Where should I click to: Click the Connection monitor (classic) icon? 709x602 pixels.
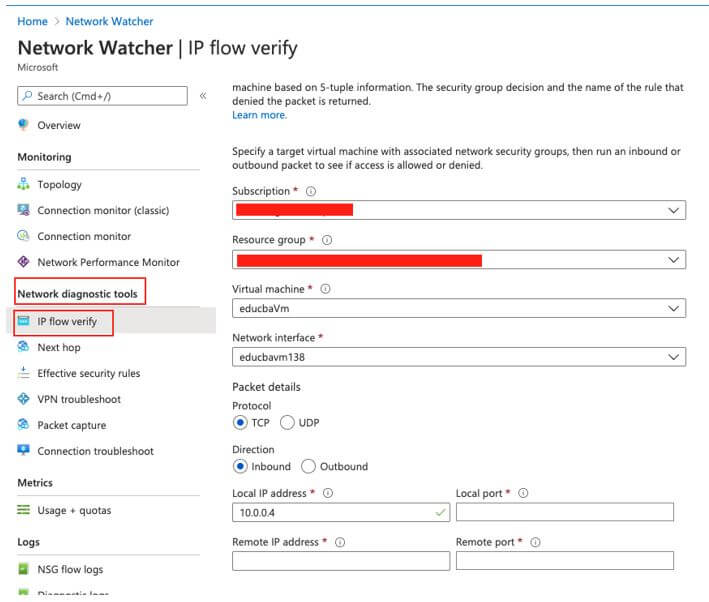24,210
